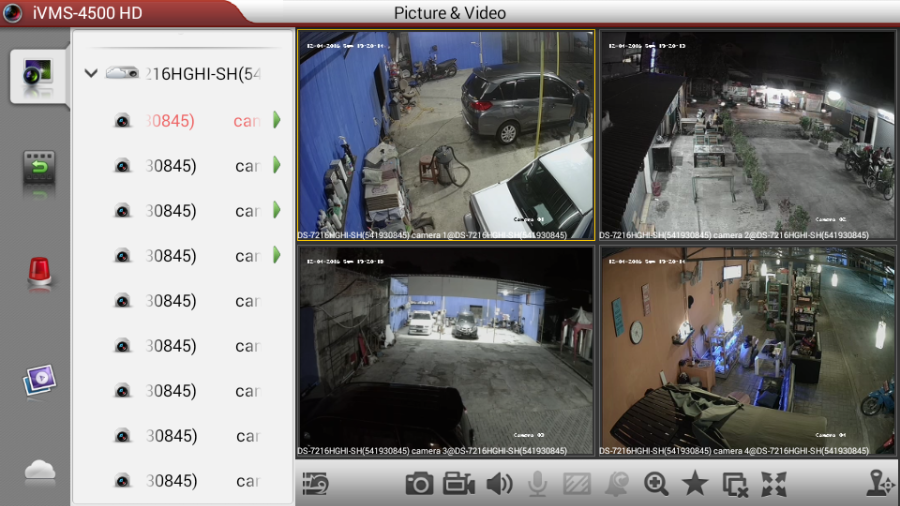Open Picture & Video gallery sidebar icon
This screenshot has width=900, height=506.
click(x=40, y=379)
